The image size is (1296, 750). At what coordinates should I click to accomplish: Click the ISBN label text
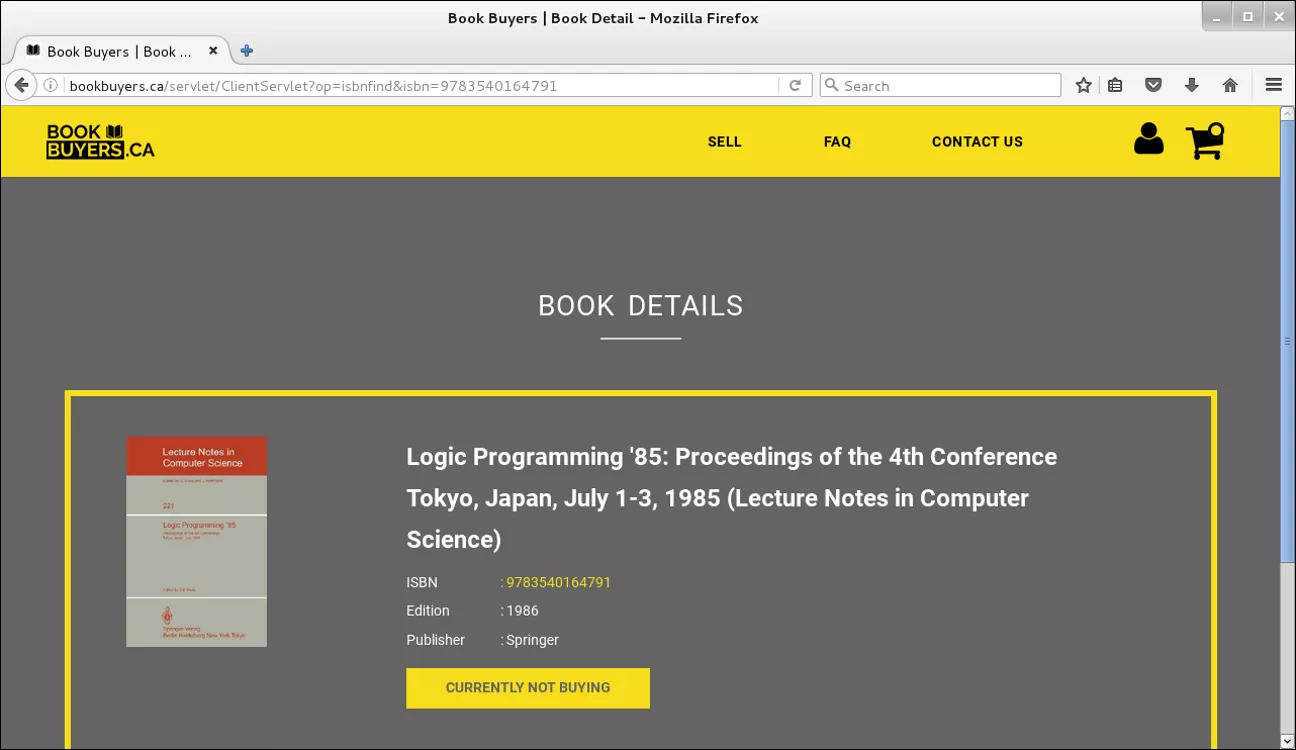coord(422,582)
